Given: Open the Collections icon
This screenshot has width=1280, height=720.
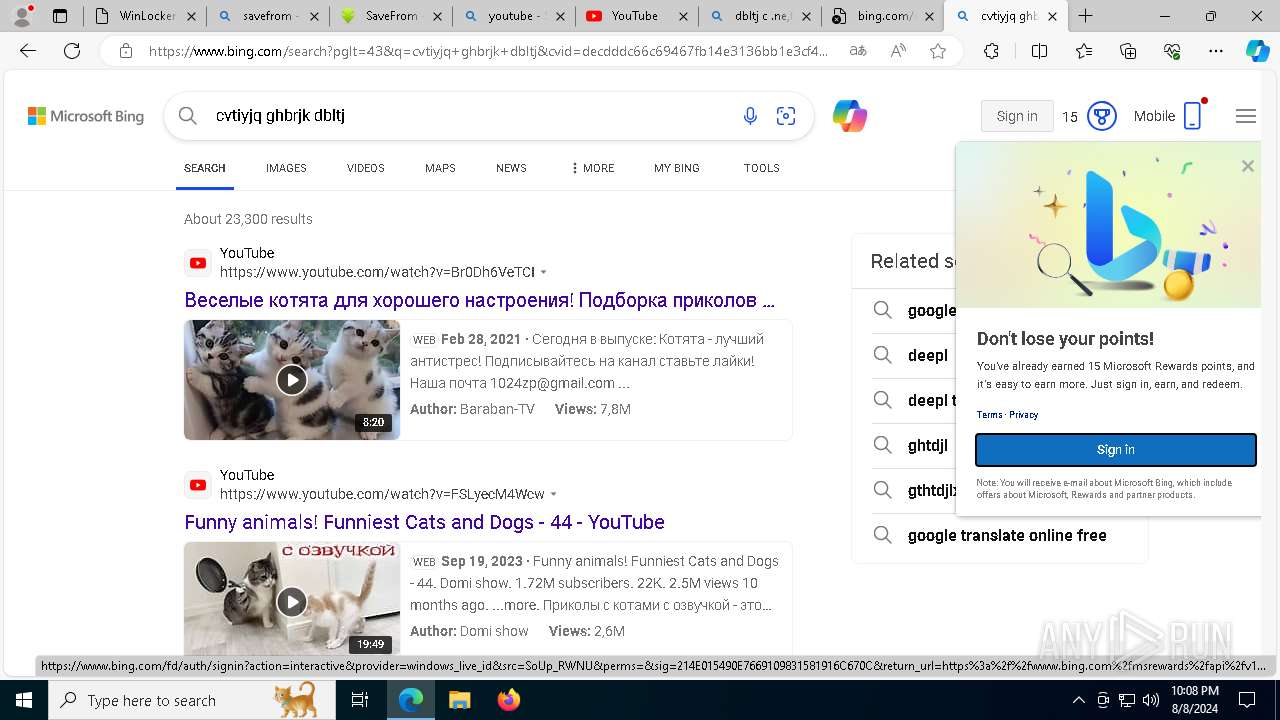Looking at the screenshot, I should pyautogui.click(x=1128, y=51).
